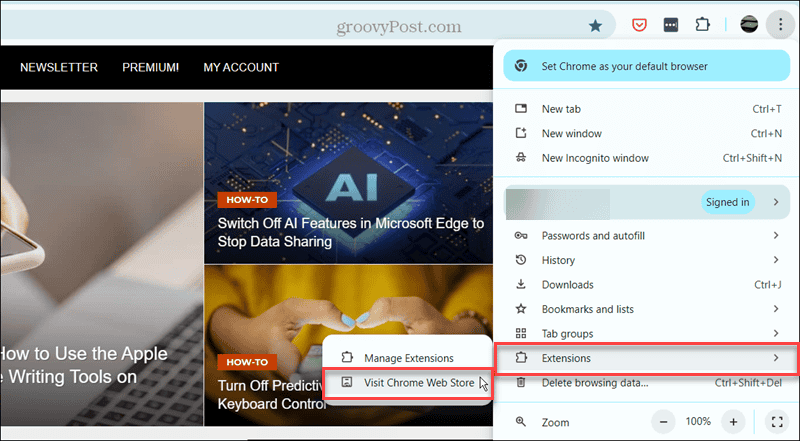Click Set Chrome as your default browser

[646, 66]
